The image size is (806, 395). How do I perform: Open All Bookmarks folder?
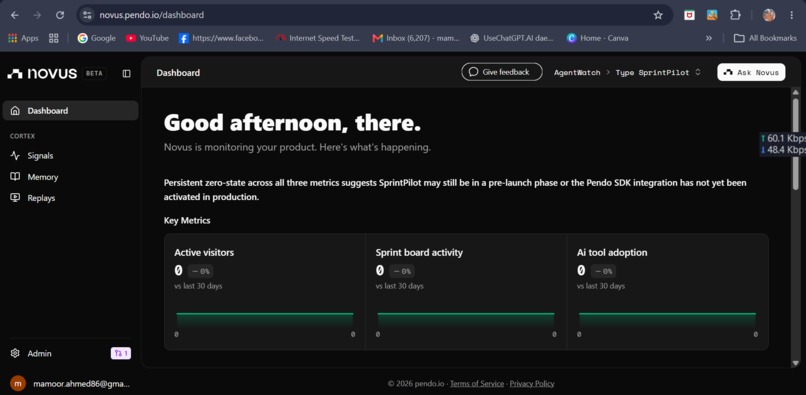point(765,38)
